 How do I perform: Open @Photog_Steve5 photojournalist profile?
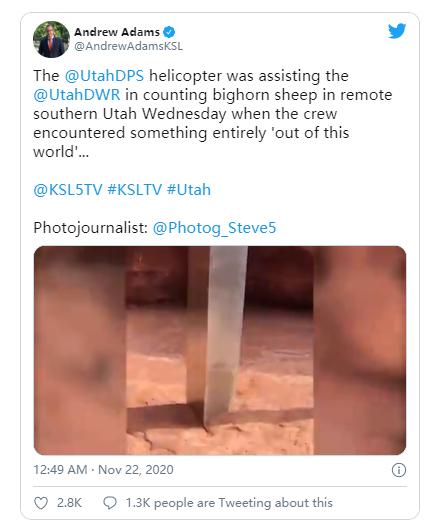214,228
